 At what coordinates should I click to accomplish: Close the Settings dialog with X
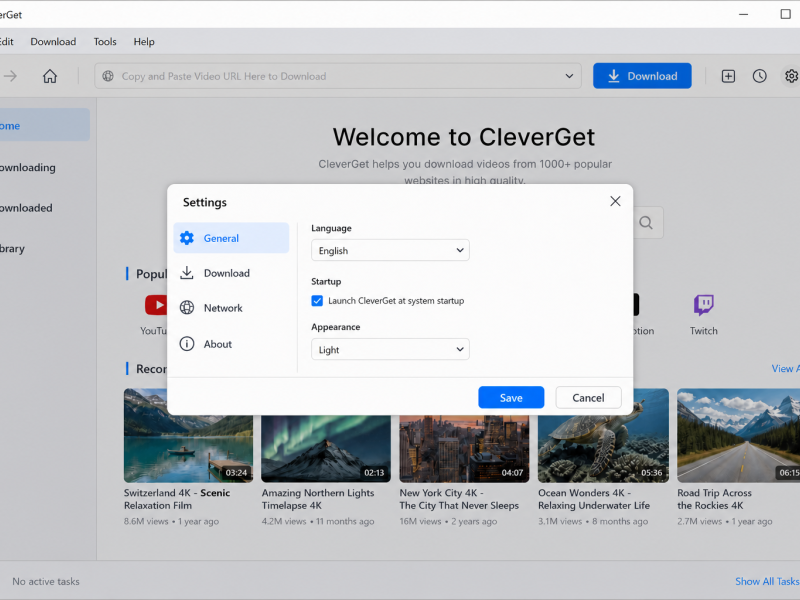tap(615, 201)
